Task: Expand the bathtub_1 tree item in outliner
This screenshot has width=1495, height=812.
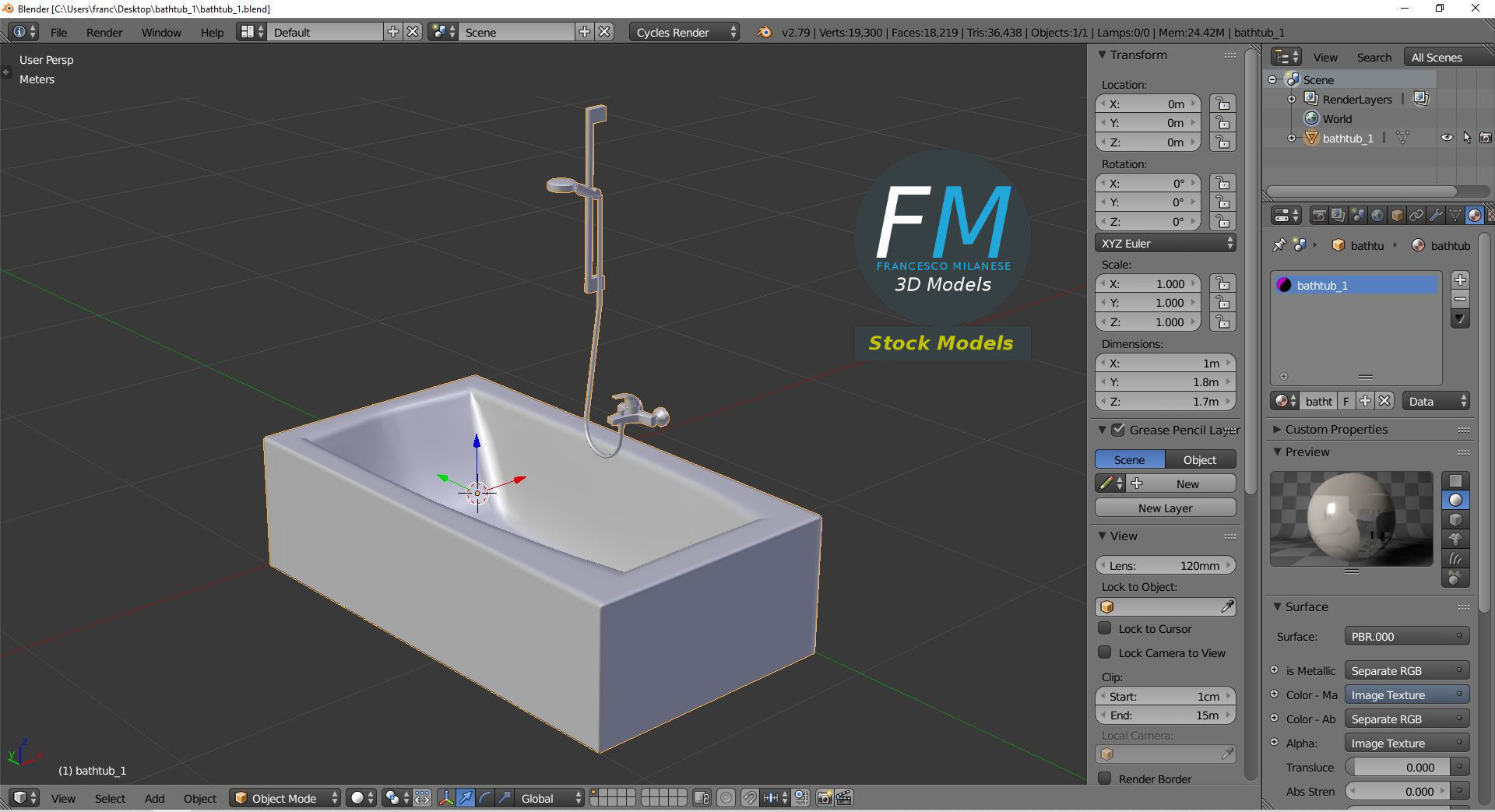Action: pyautogui.click(x=1292, y=138)
